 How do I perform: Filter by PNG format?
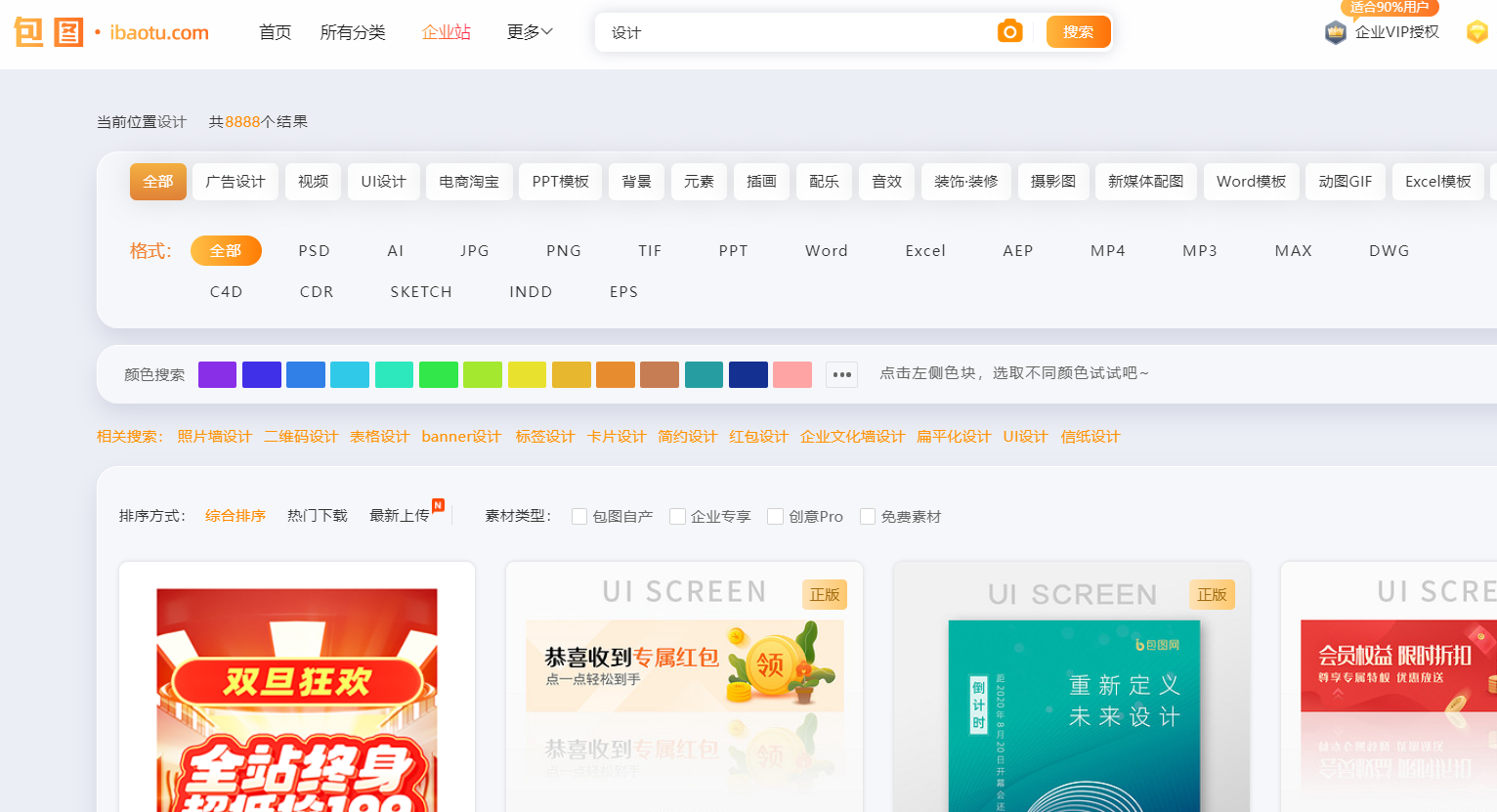563,251
